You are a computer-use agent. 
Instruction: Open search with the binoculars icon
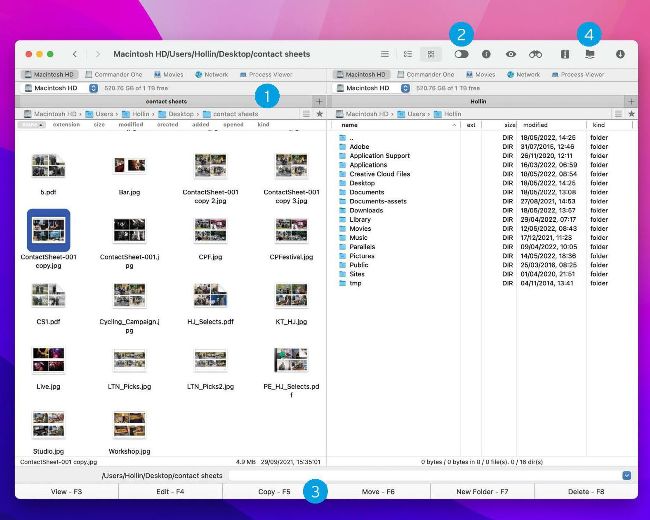pyautogui.click(x=536, y=54)
